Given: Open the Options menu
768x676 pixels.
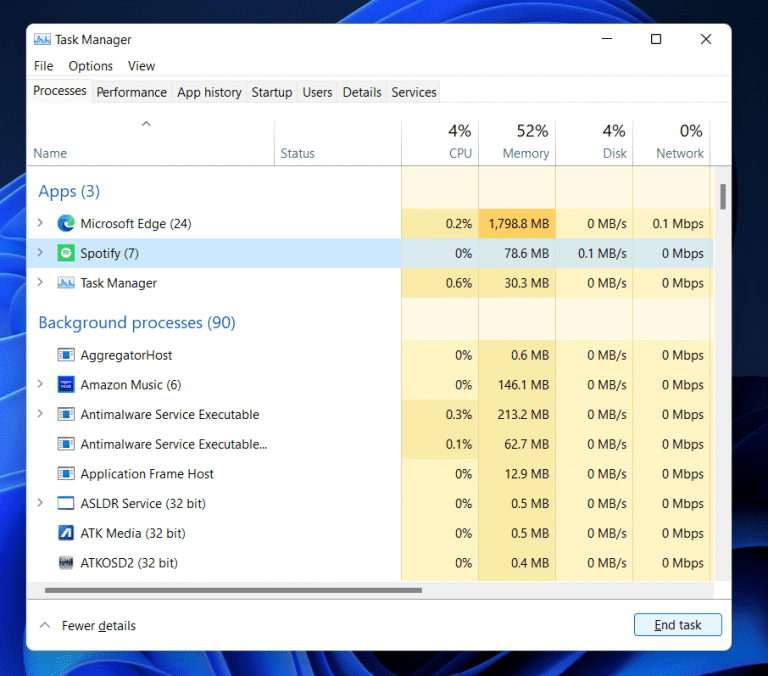Looking at the screenshot, I should (x=90, y=66).
